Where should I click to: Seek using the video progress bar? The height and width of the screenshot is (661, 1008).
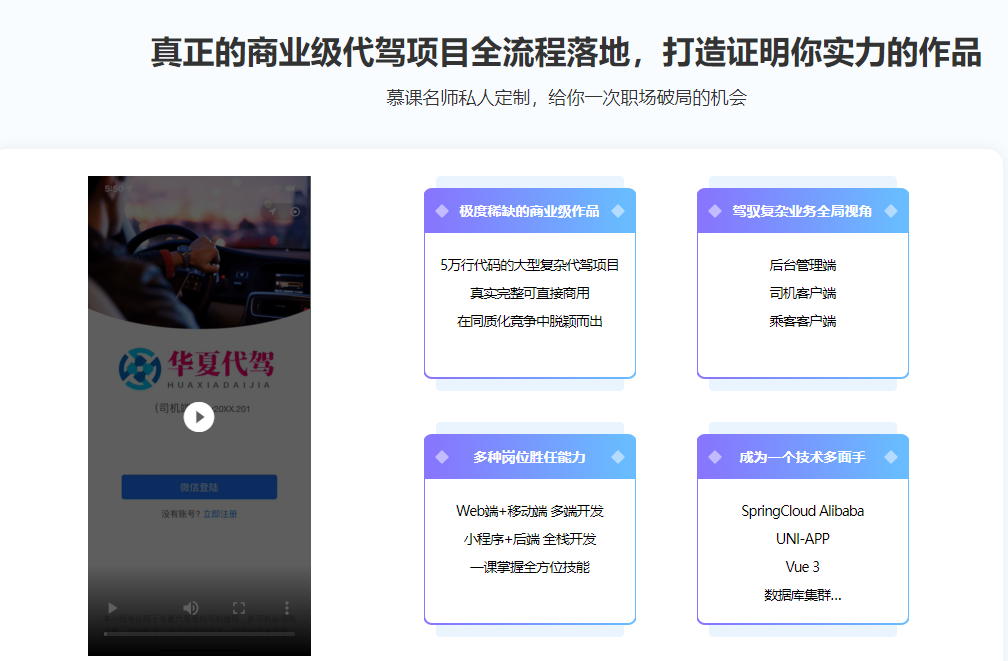pyautogui.click(x=199, y=633)
